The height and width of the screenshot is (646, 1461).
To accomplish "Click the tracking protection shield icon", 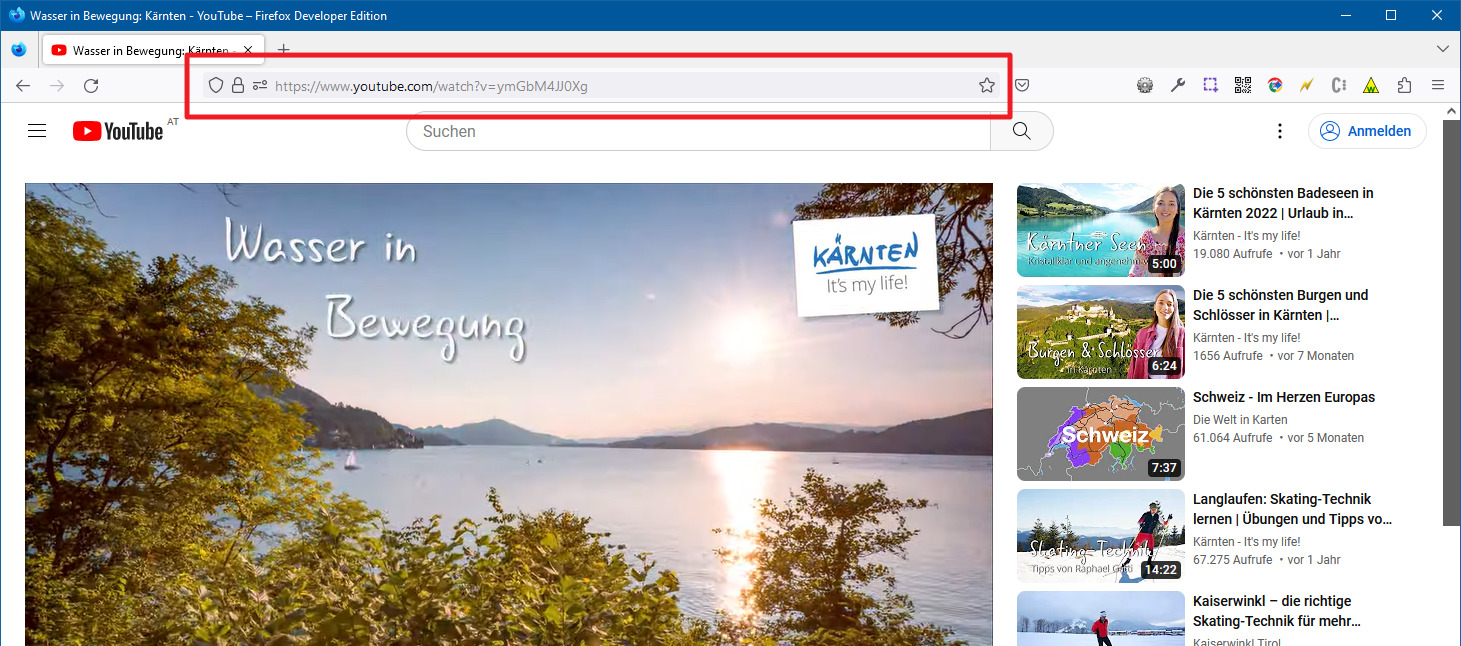I will 215,86.
